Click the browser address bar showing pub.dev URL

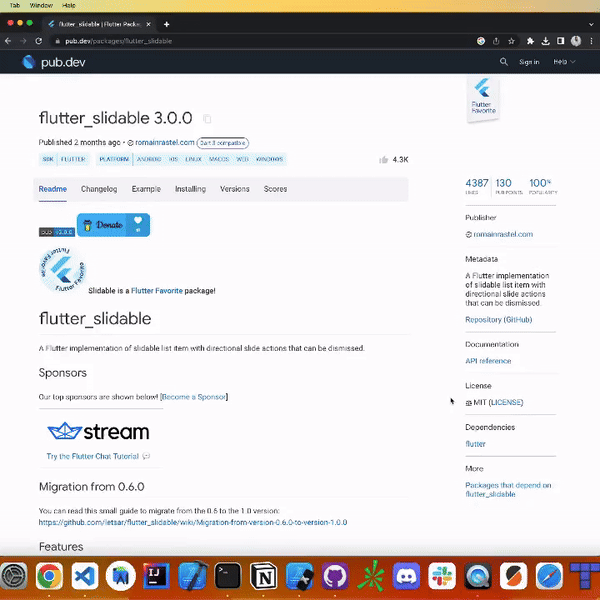(250, 41)
